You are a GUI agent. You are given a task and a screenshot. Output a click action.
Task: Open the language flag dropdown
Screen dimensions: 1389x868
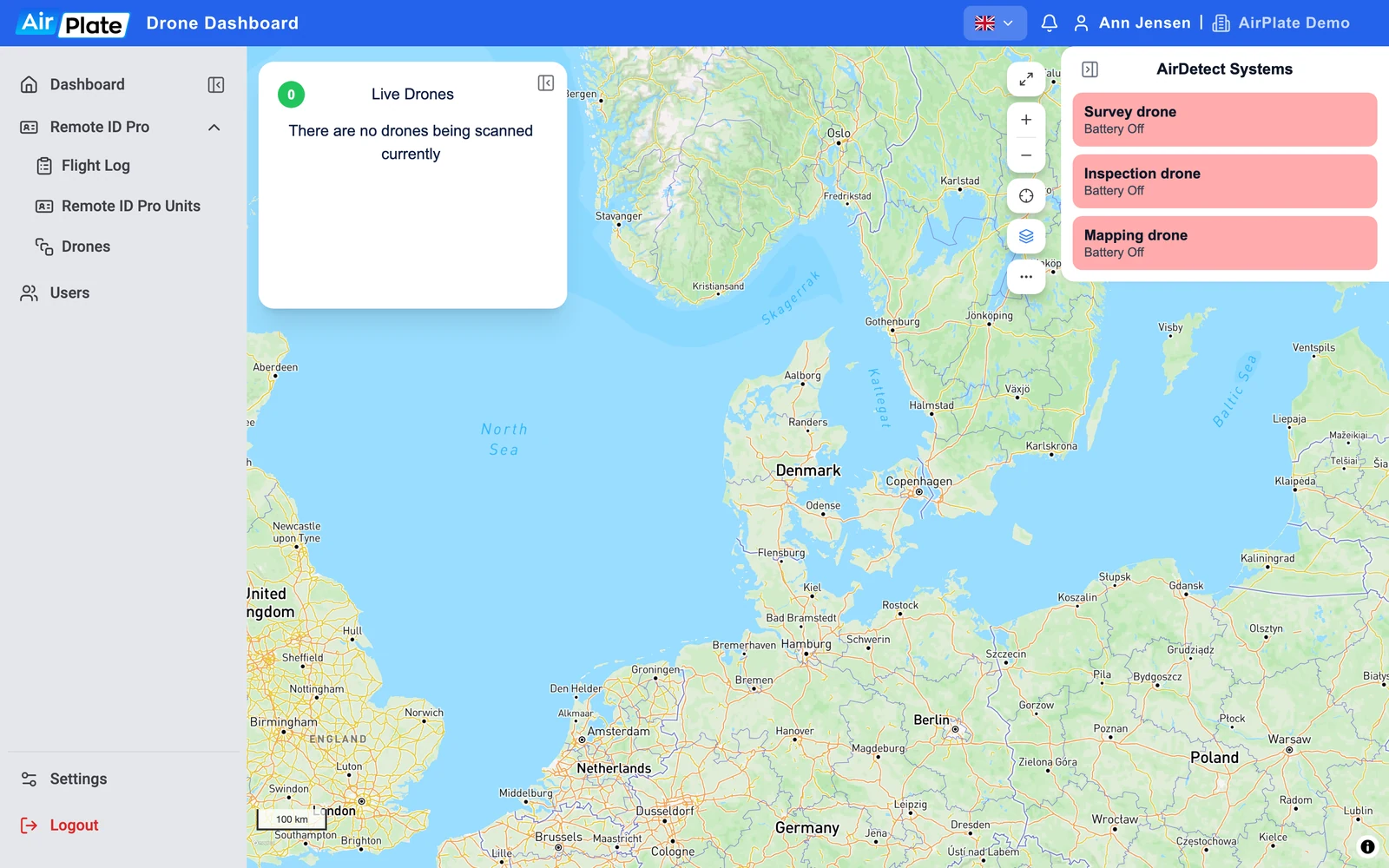click(x=995, y=23)
